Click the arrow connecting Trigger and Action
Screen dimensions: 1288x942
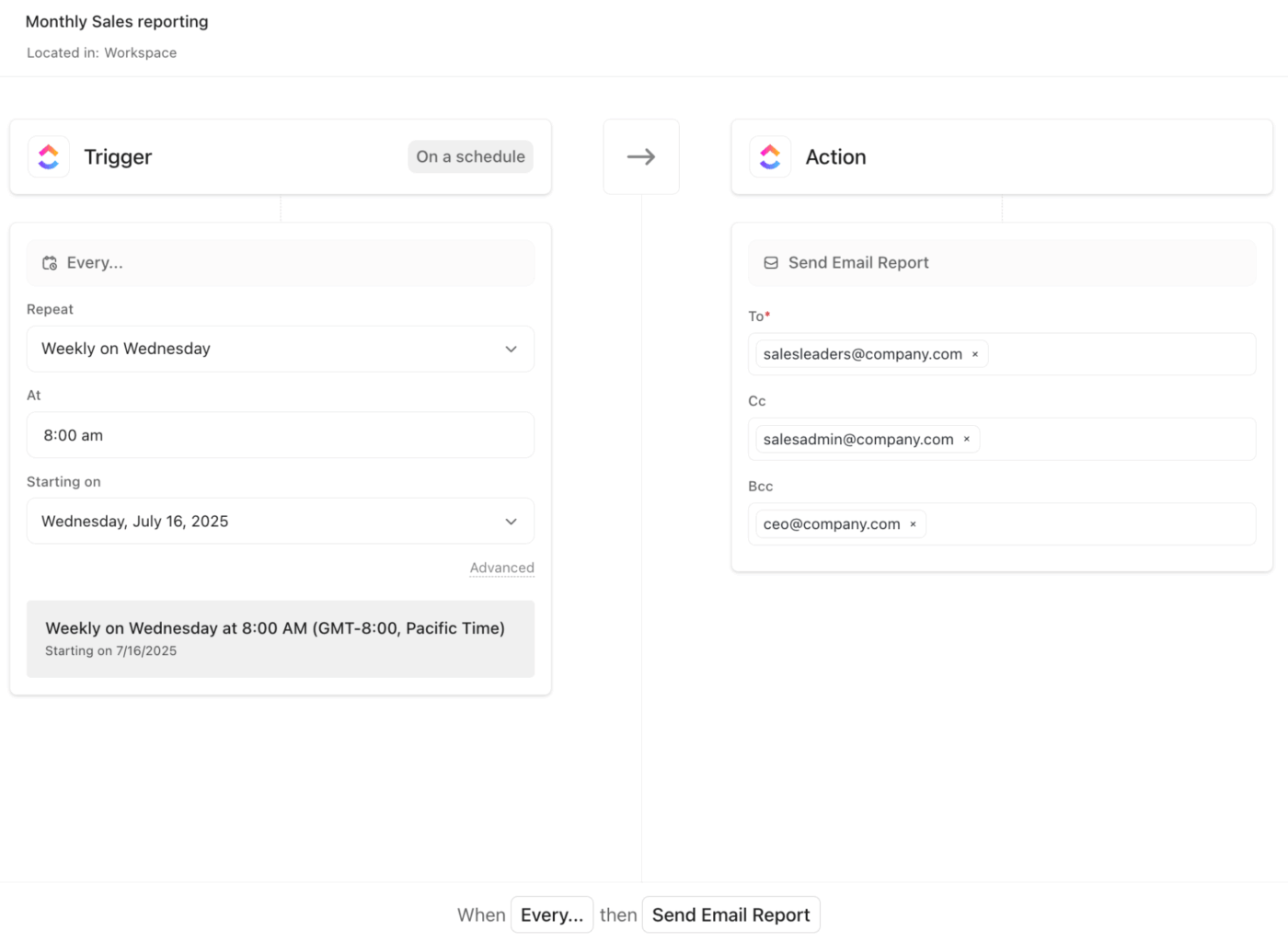(x=641, y=156)
